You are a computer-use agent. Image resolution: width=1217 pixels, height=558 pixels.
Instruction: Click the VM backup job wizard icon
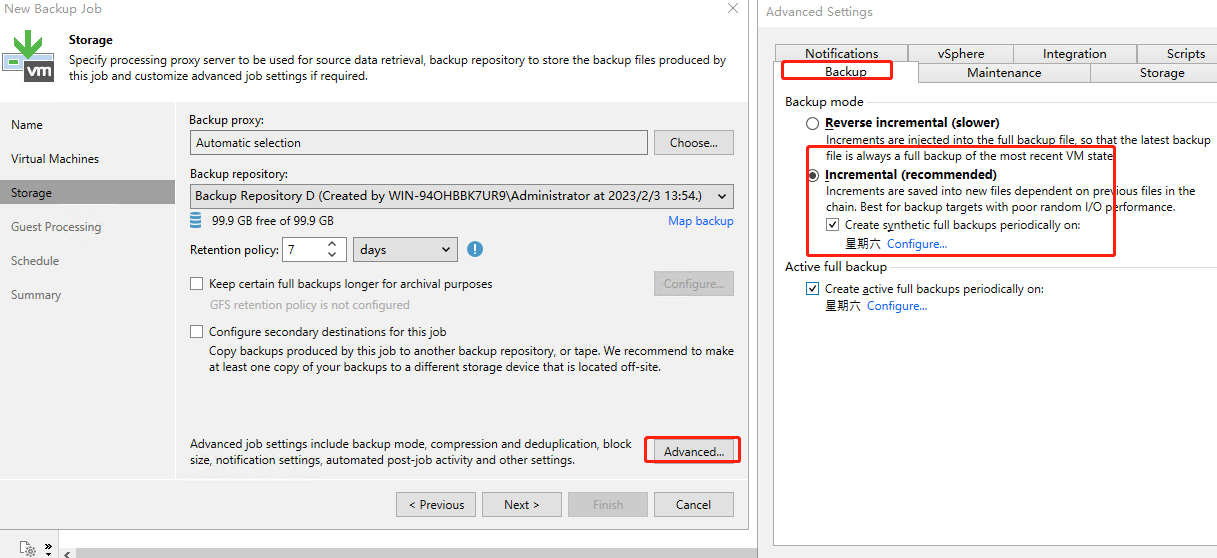(x=28, y=55)
